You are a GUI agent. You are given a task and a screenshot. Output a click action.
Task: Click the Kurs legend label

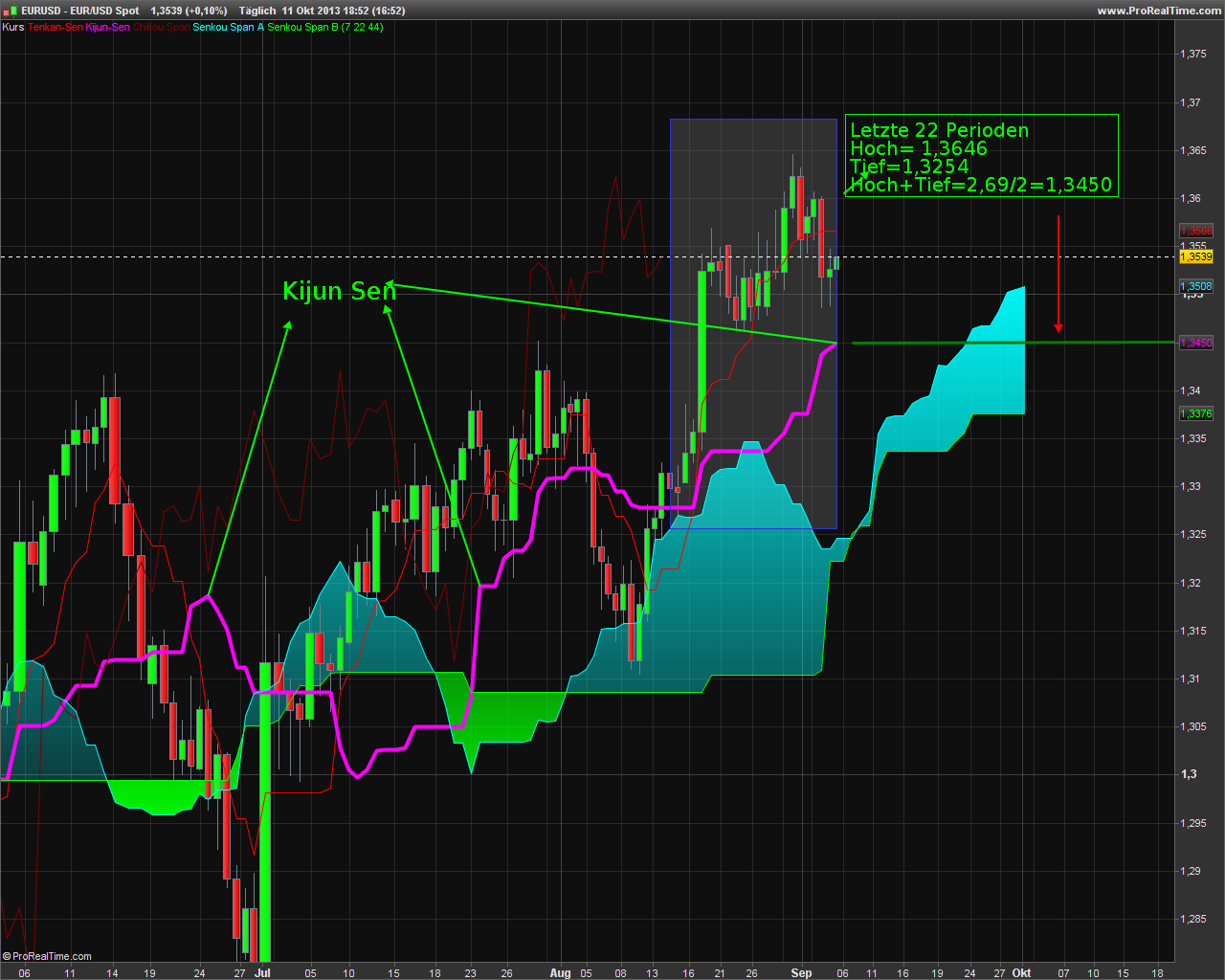tap(13, 27)
